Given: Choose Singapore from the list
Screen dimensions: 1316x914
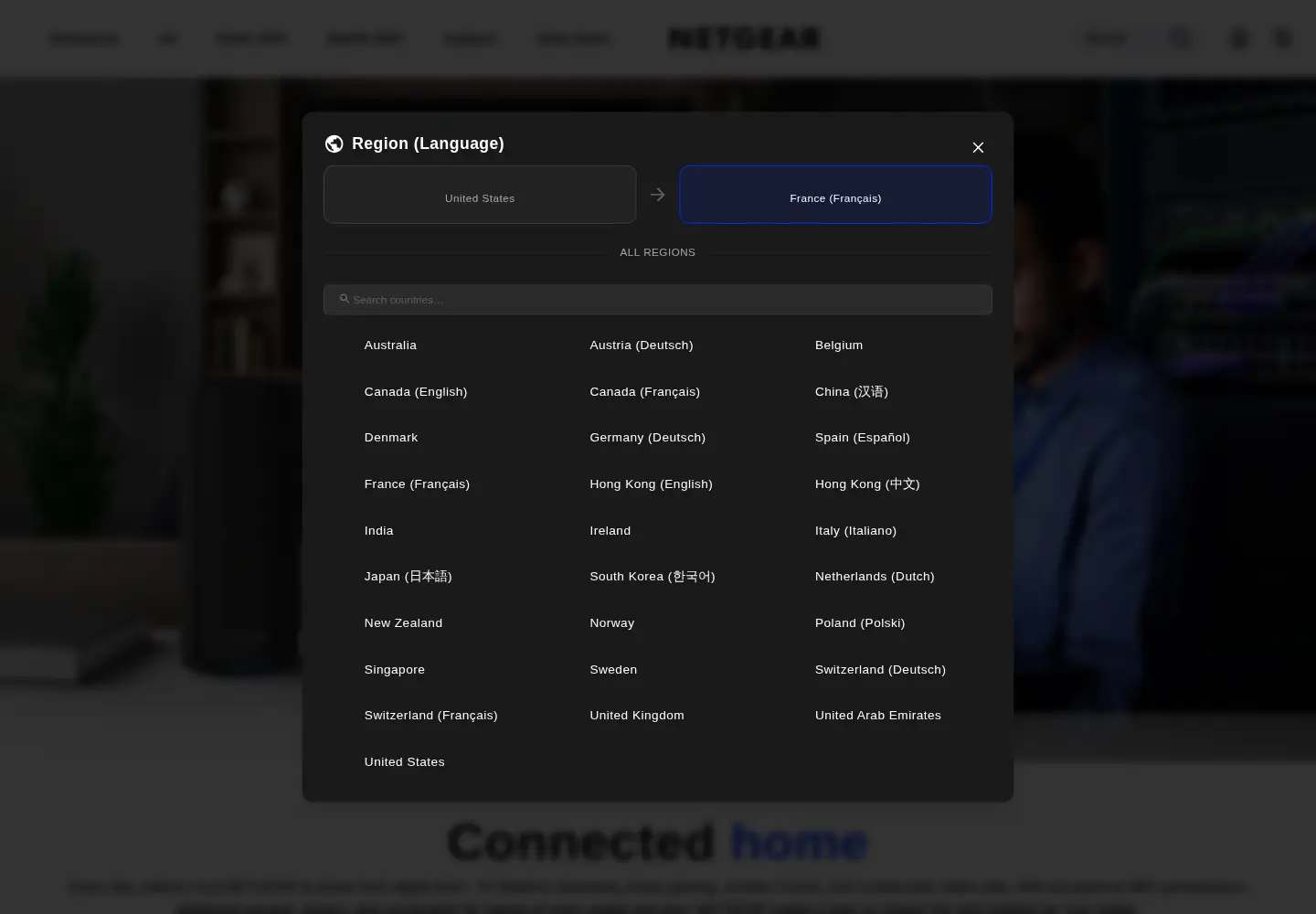Looking at the screenshot, I should tap(395, 670).
